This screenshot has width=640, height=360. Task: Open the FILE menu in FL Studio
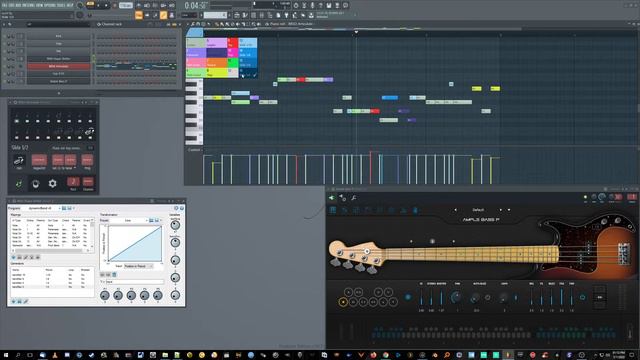click(4, 6)
